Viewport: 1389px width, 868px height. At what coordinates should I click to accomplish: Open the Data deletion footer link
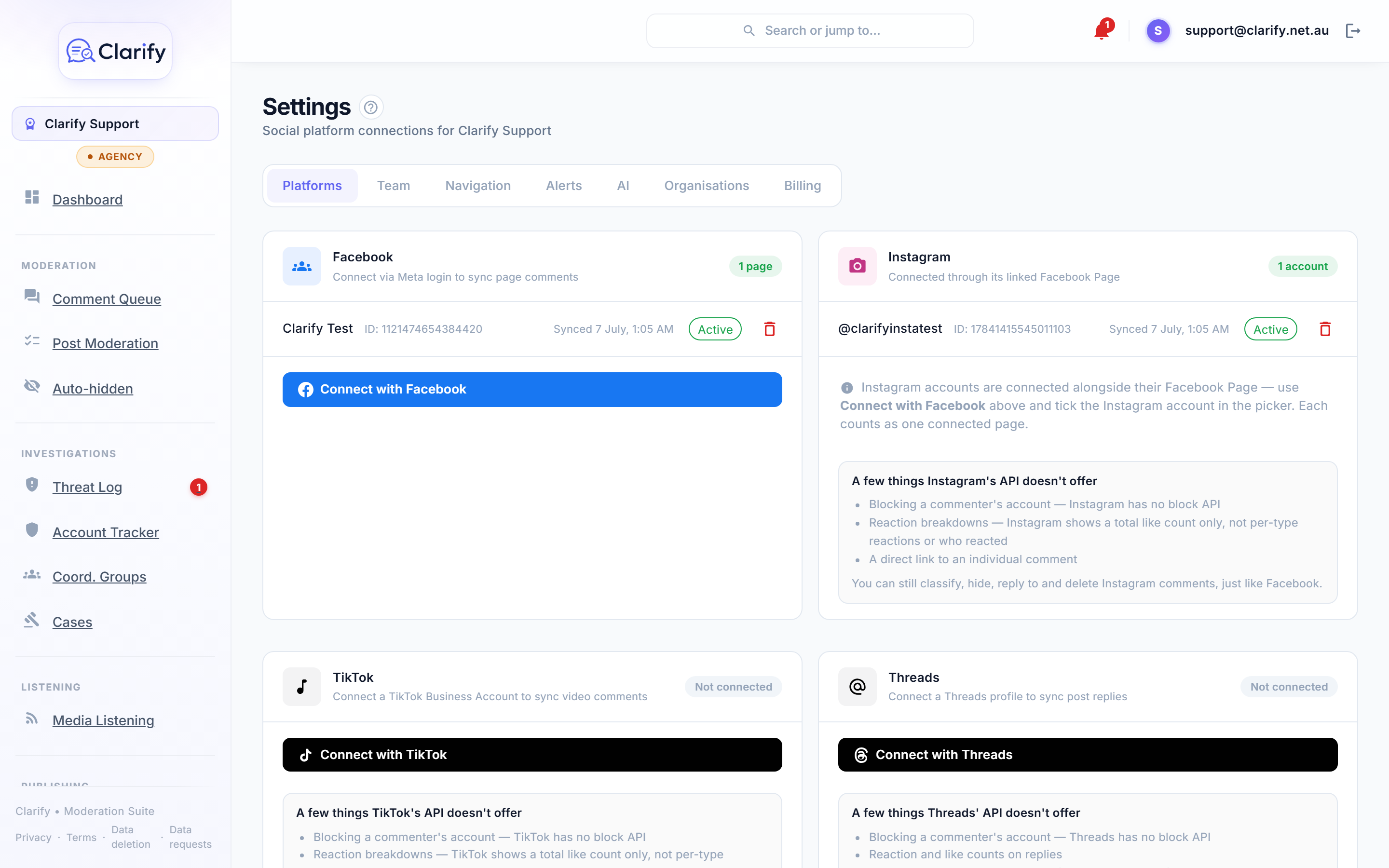(x=131, y=837)
